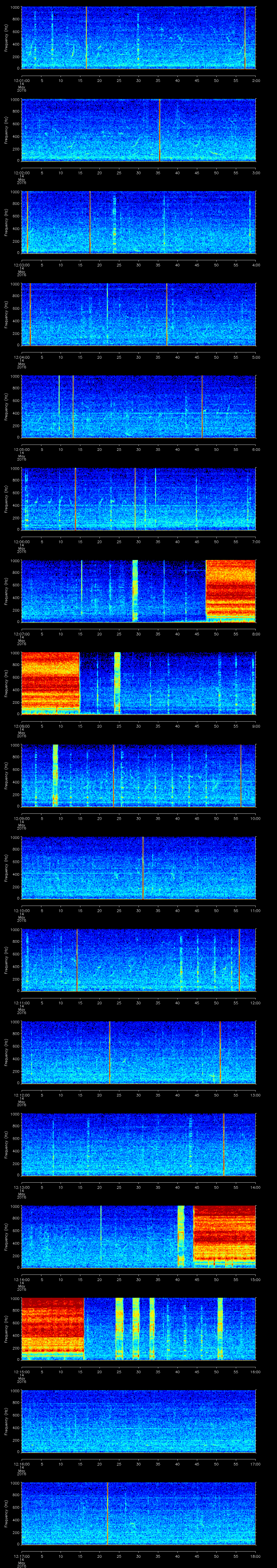277x1568 pixels.
Task: Click red spike near 23 s in 12:09 panel
Action: [113, 775]
